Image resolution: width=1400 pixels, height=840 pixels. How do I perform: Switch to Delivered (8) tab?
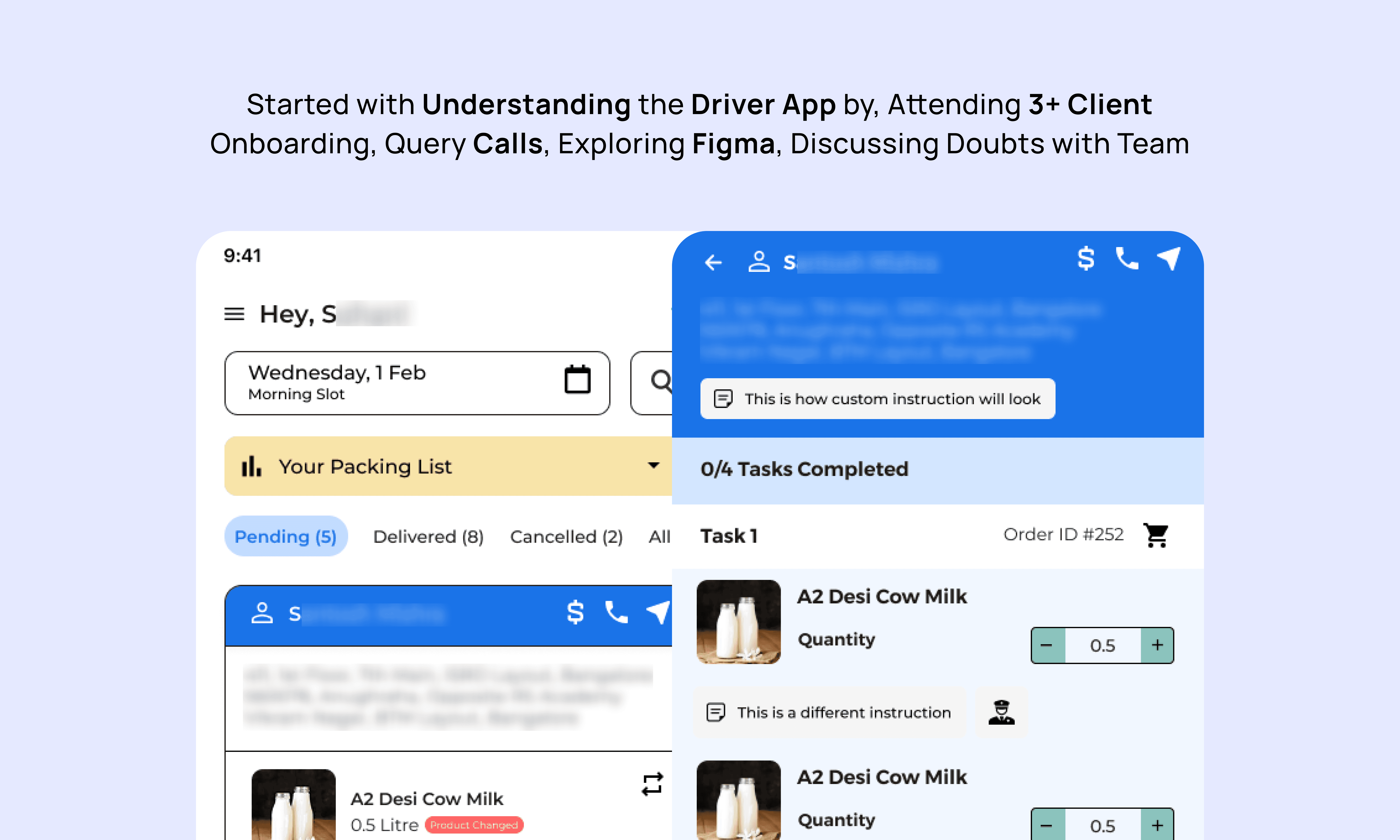tap(428, 536)
